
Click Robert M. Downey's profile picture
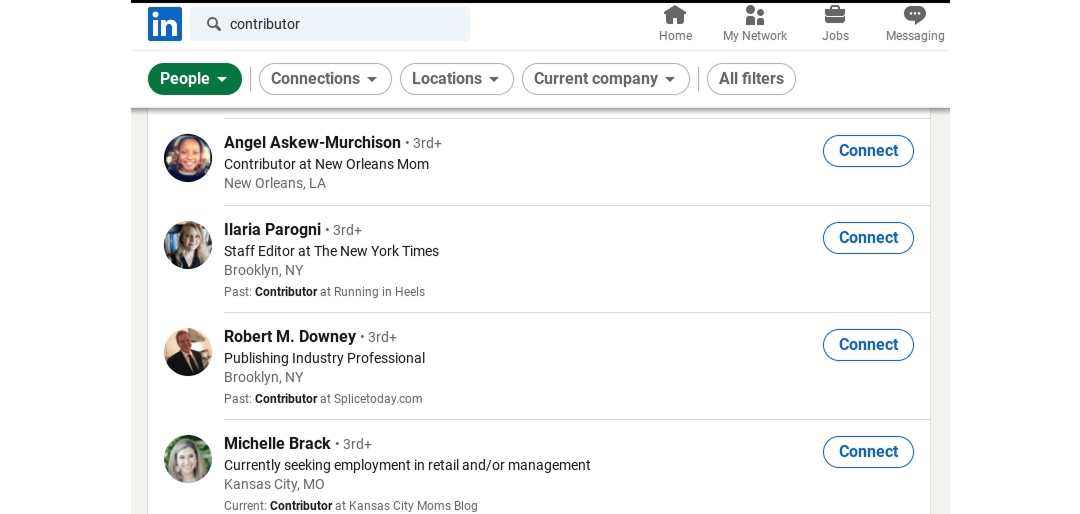tap(188, 352)
